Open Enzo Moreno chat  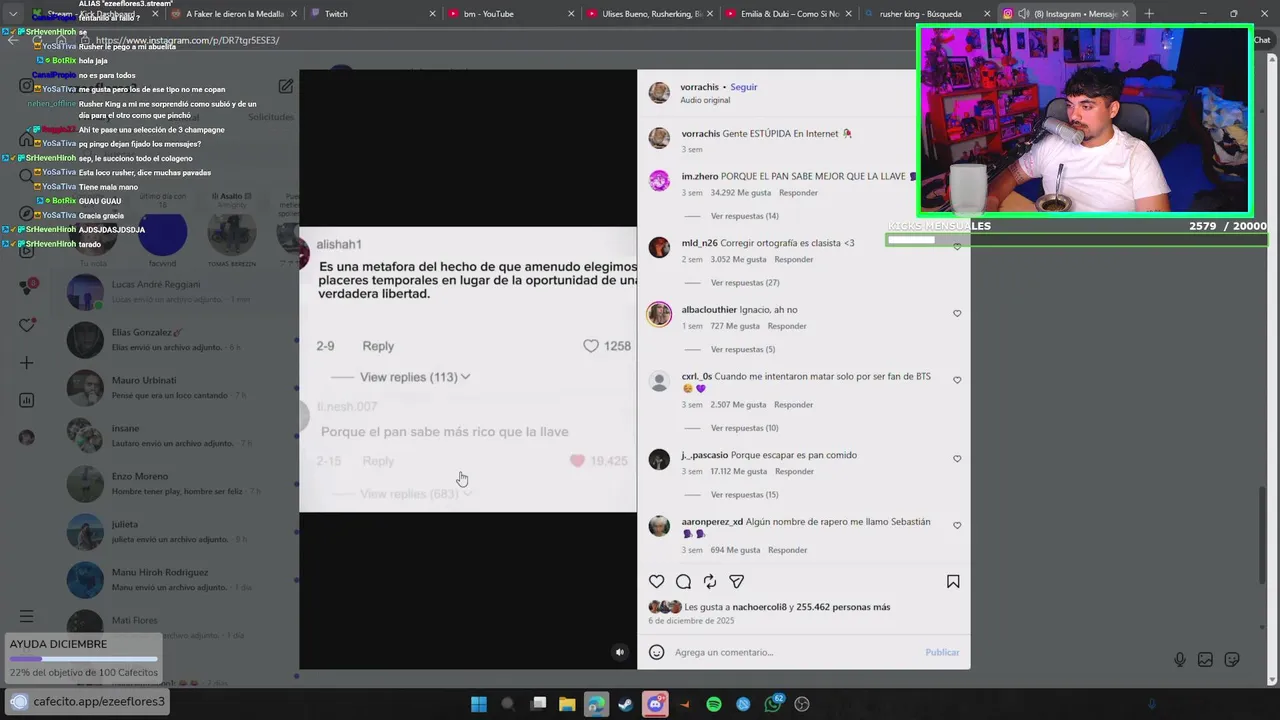click(x=180, y=484)
